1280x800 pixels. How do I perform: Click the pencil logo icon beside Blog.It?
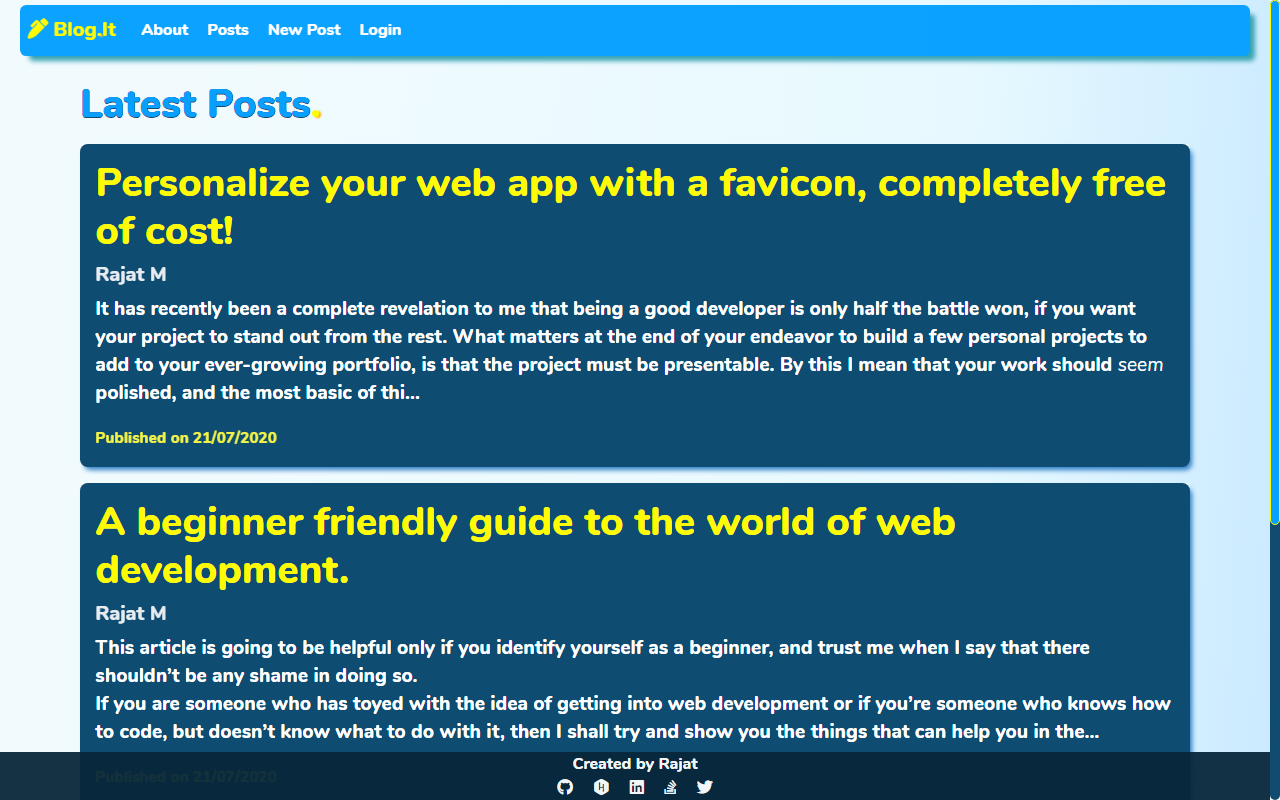point(38,29)
